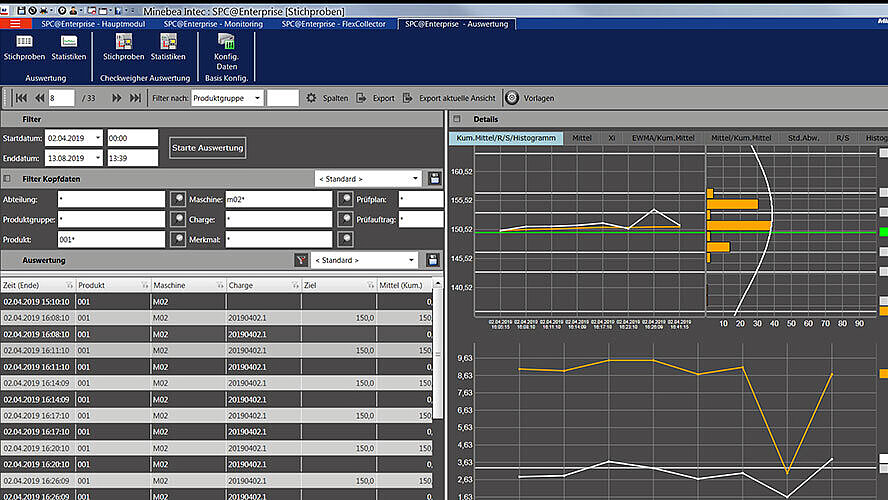Viewport: 888px width, 500px height.
Task: Select the R/S chart tab
Action: point(843,138)
